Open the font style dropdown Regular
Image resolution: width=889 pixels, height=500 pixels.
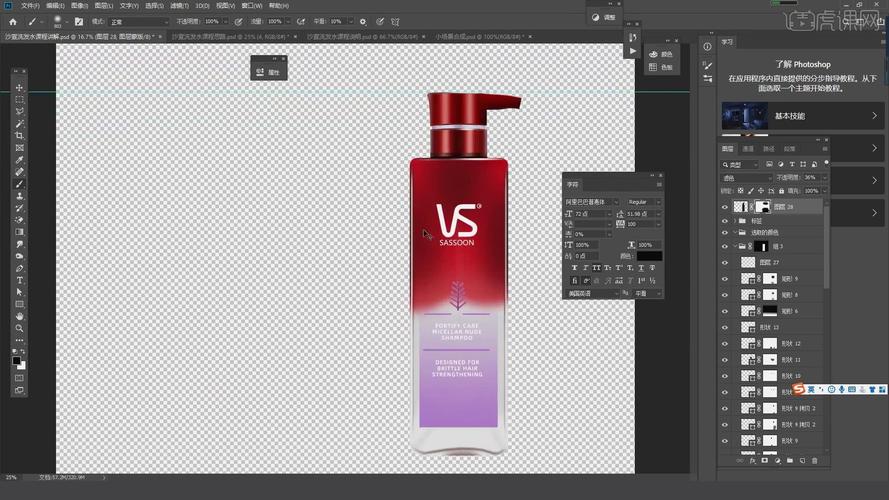pos(641,201)
